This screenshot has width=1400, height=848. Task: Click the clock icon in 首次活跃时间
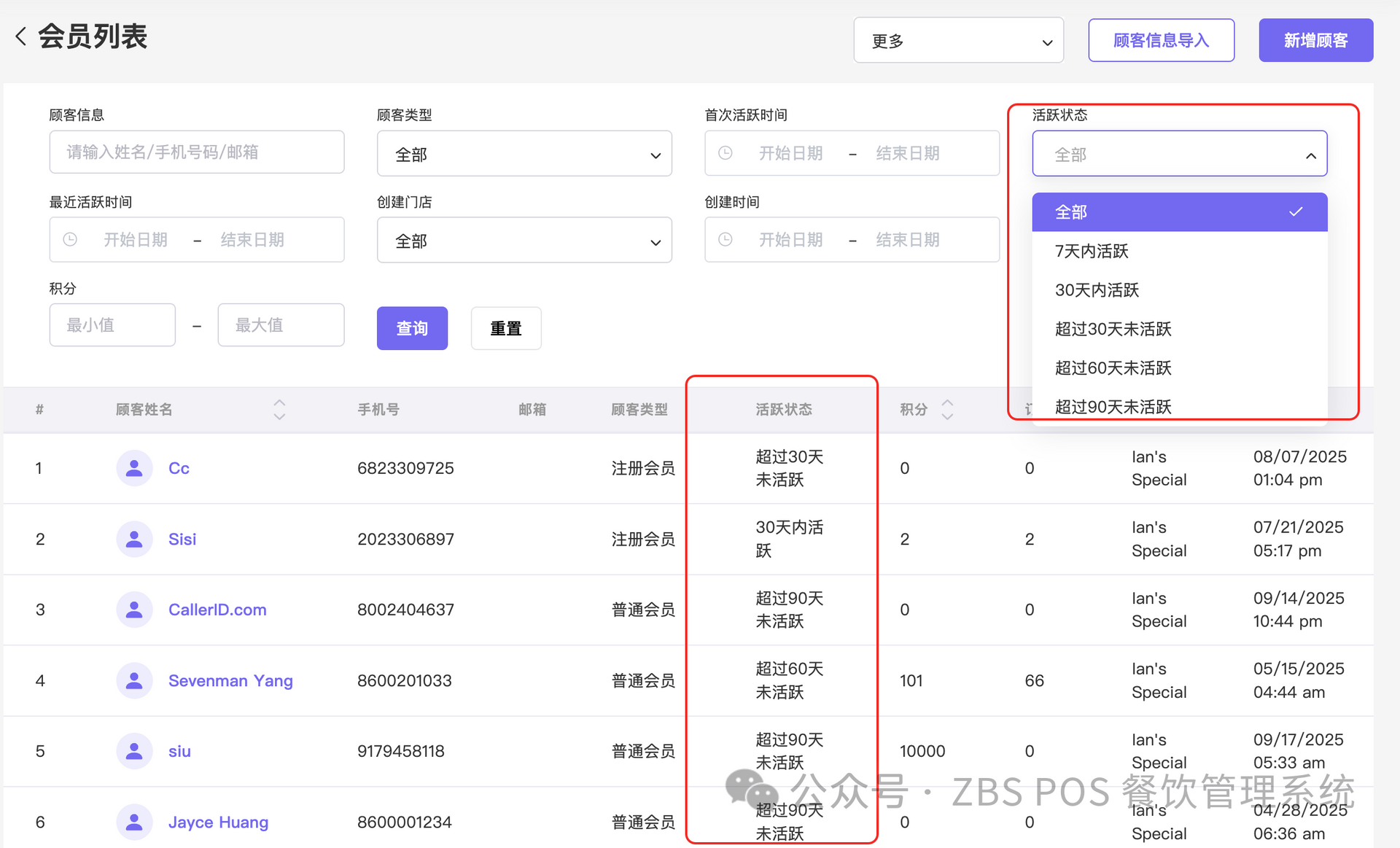[726, 153]
